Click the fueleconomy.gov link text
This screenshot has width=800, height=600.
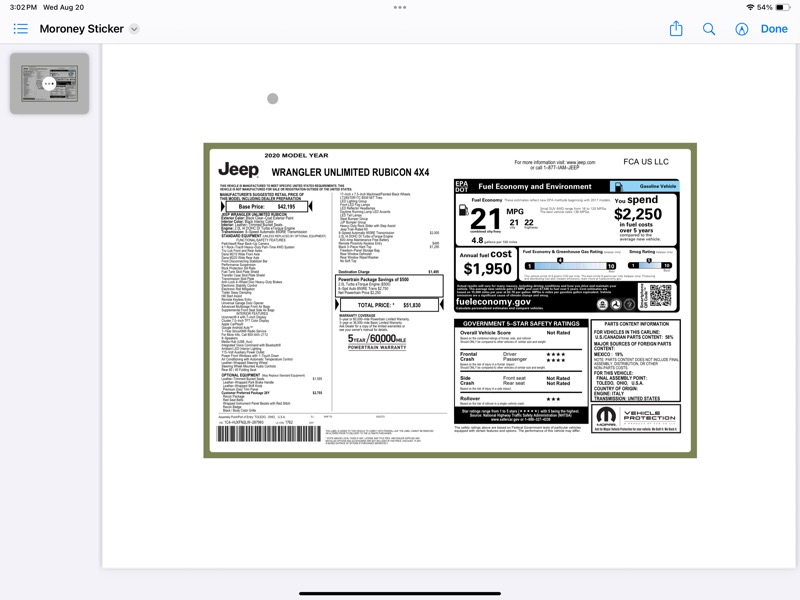point(493,301)
